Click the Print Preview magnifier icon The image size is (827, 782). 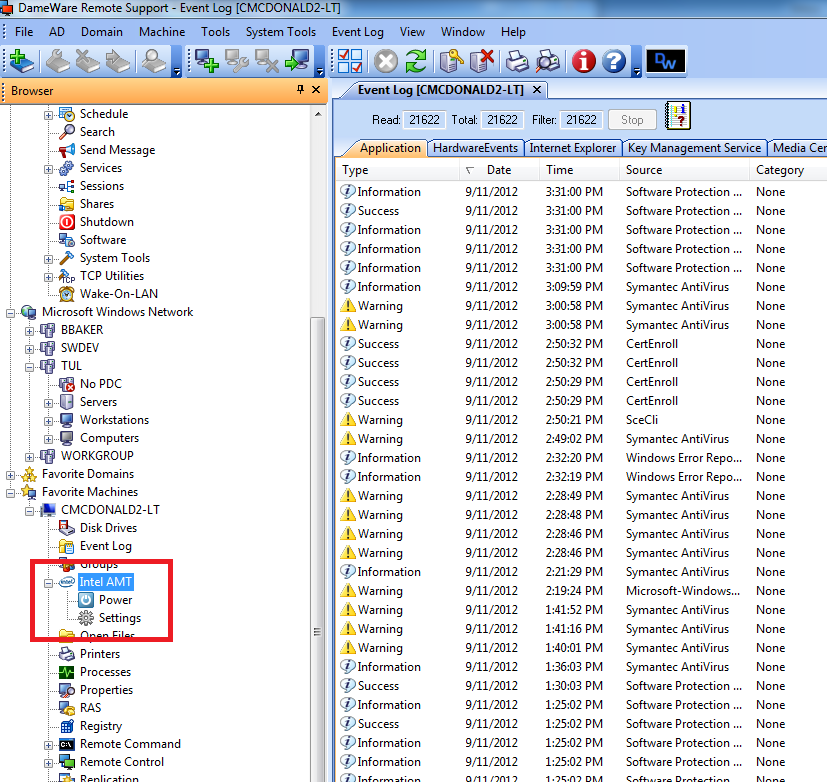pos(548,62)
